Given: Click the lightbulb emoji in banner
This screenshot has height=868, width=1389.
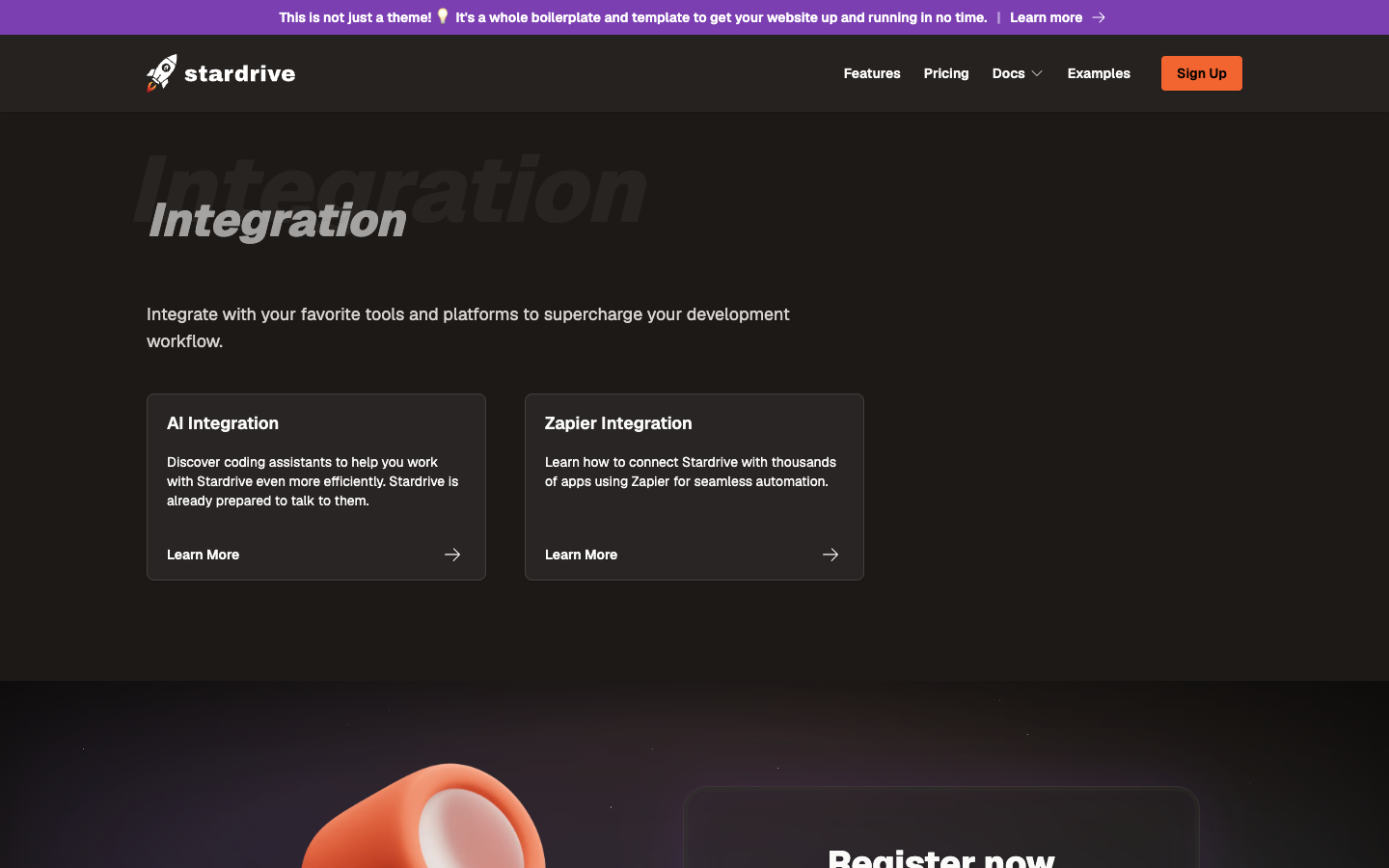Looking at the screenshot, I should [x=443, y=16].
